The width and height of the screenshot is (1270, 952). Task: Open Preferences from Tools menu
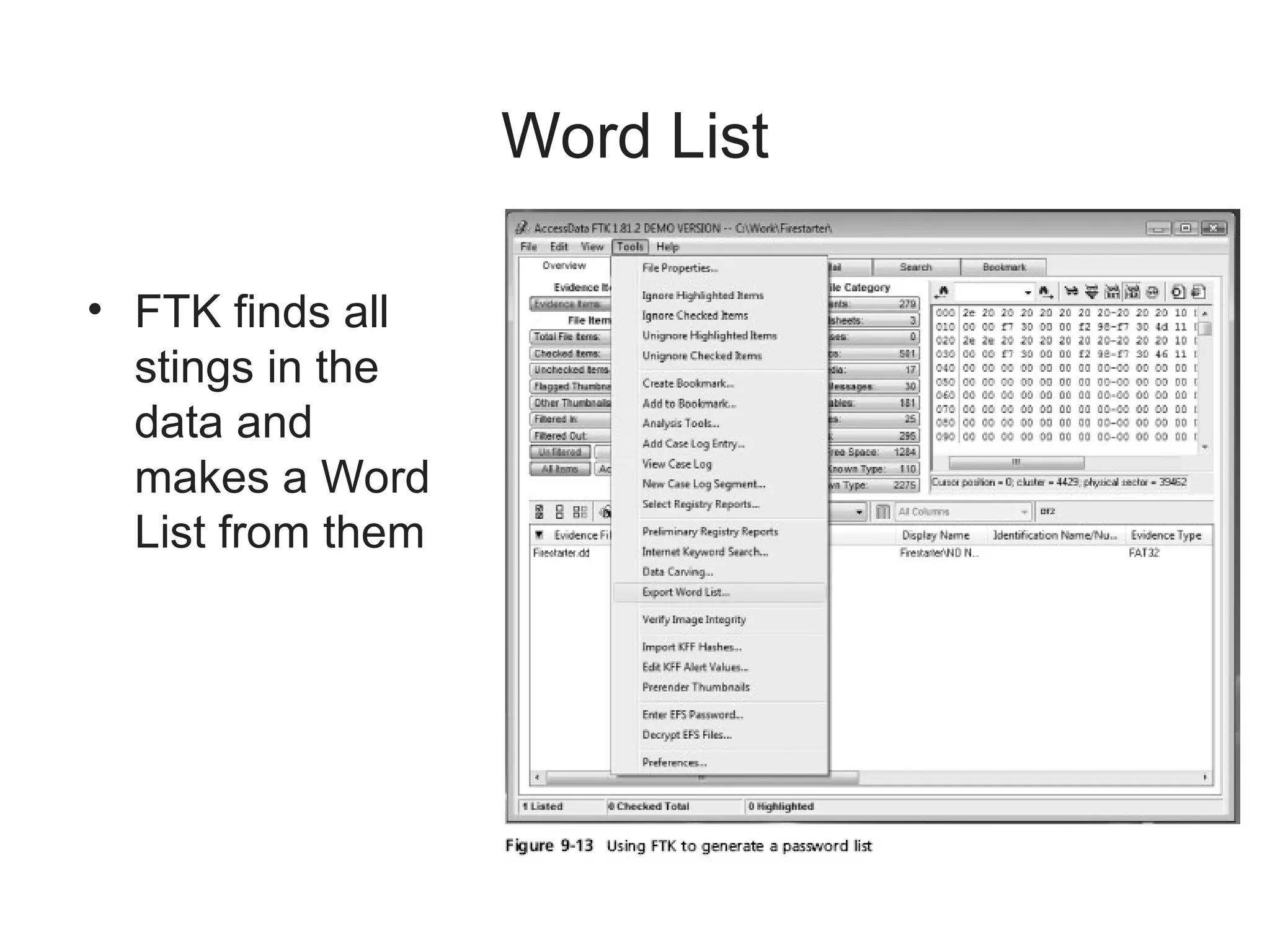[719, 763]
